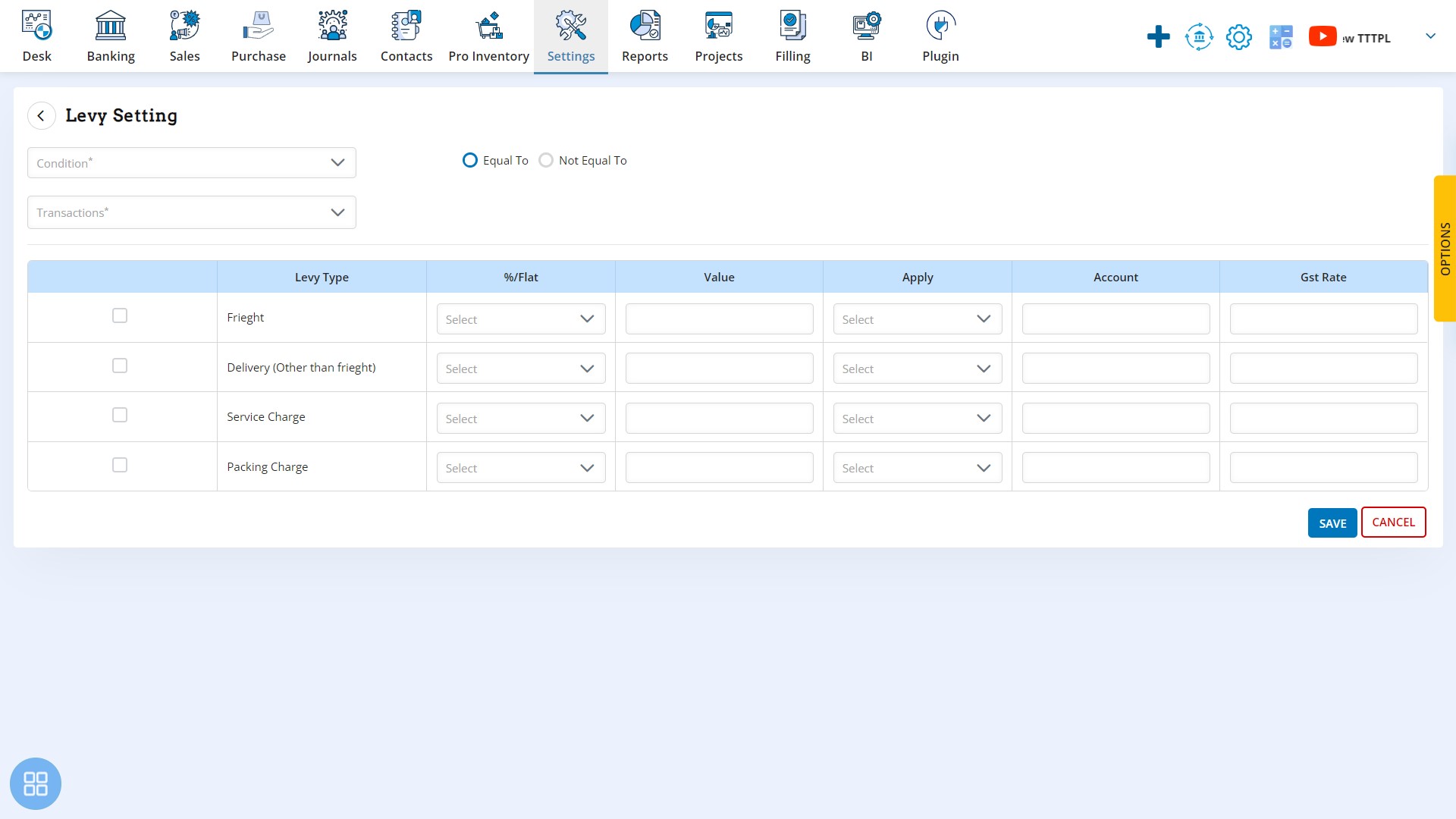Click the Levy Setting page title
Viewport: 1456px width, 819px height.
tap(121, 115)
